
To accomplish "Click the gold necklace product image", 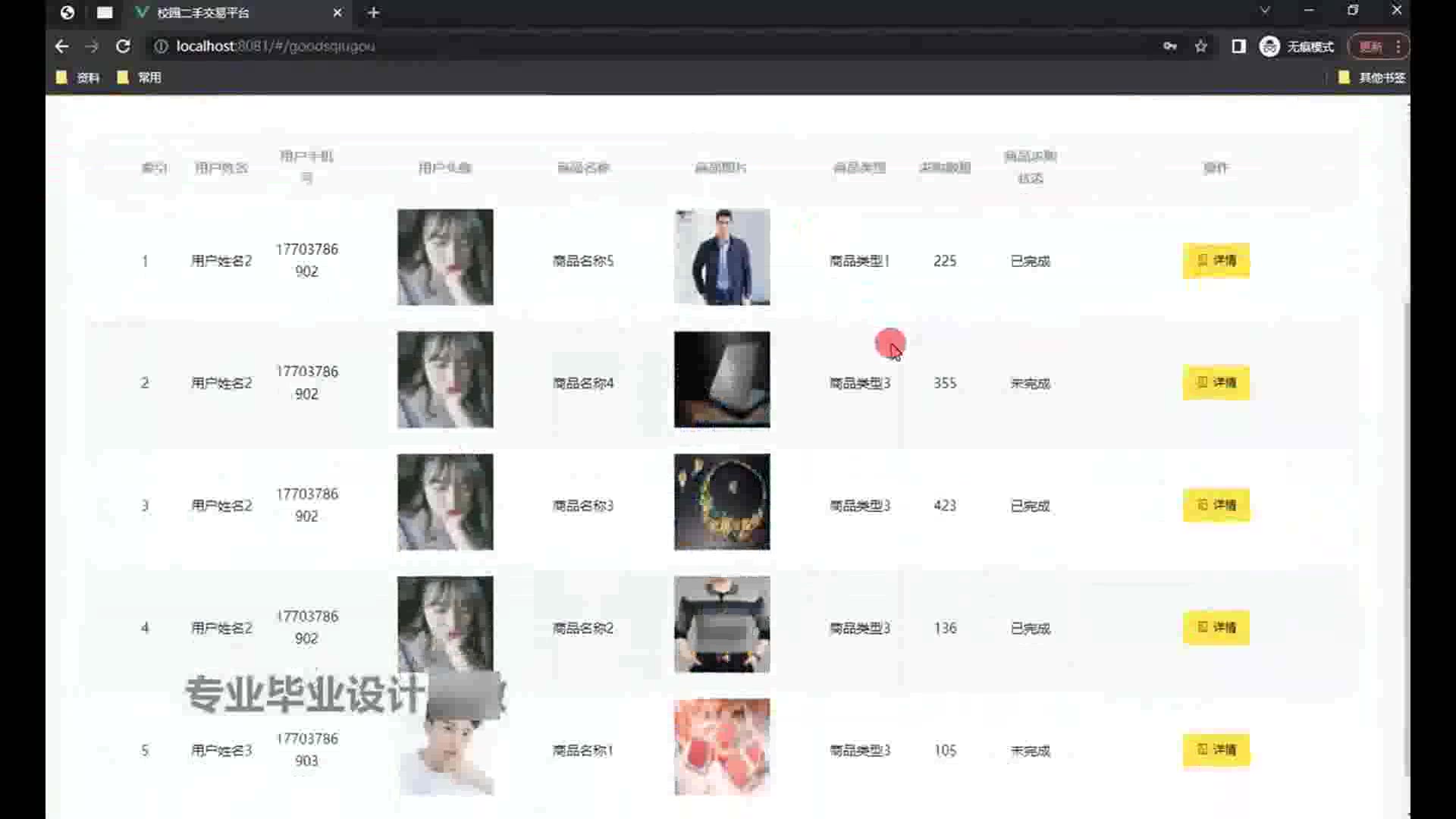I will click(722, 502).
